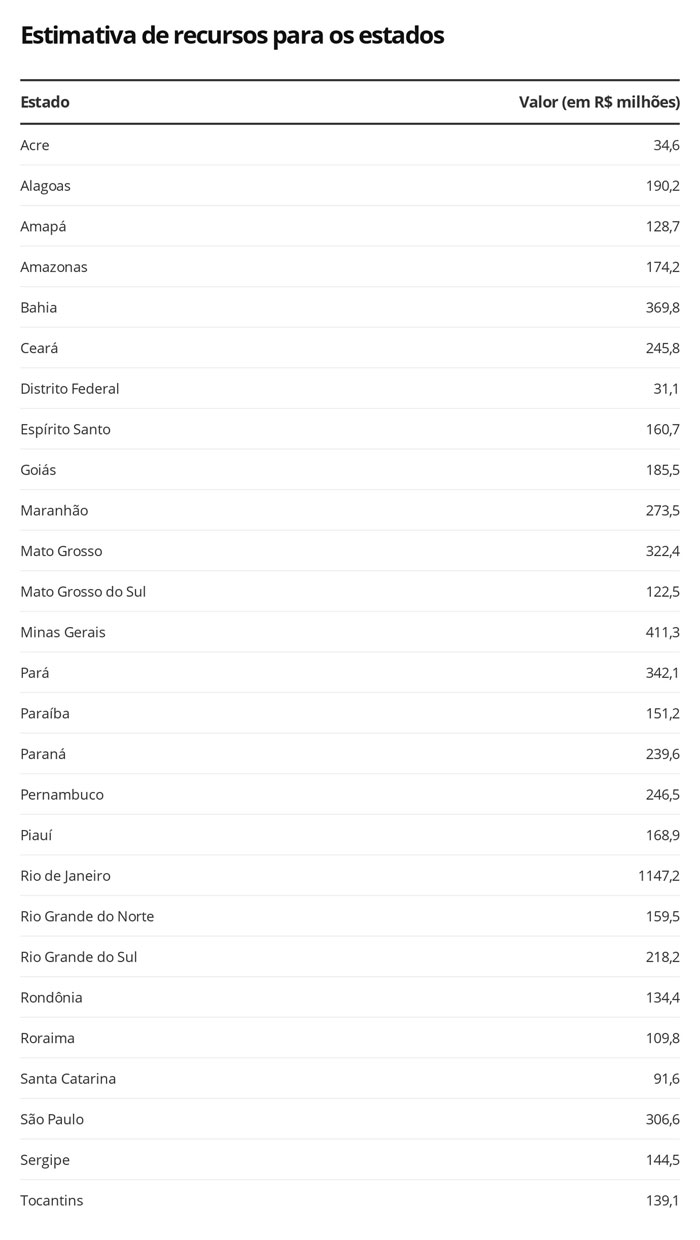Select the Espírito Santo value 160,7
The height and width of the screenshot is (1240, 700).
pyautogui.click(x=662, y=429)
